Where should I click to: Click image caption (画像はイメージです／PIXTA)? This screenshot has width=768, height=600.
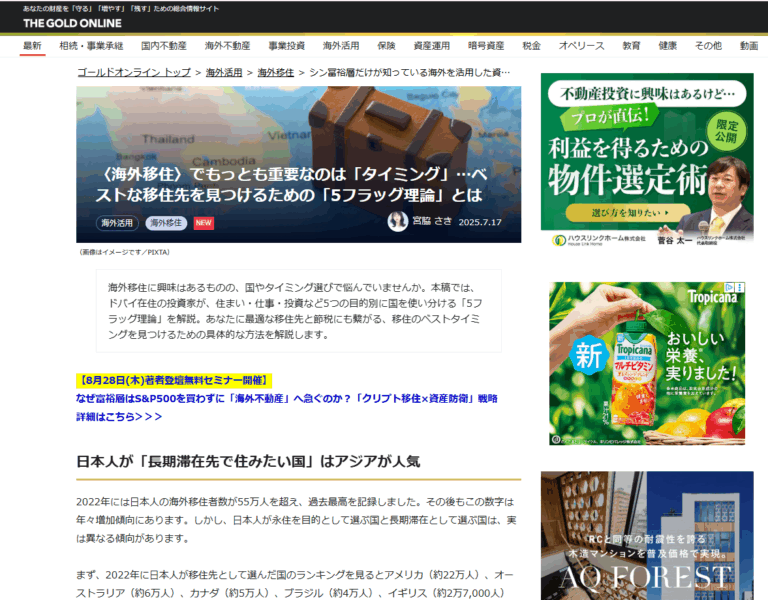click(x=124, y=252)
